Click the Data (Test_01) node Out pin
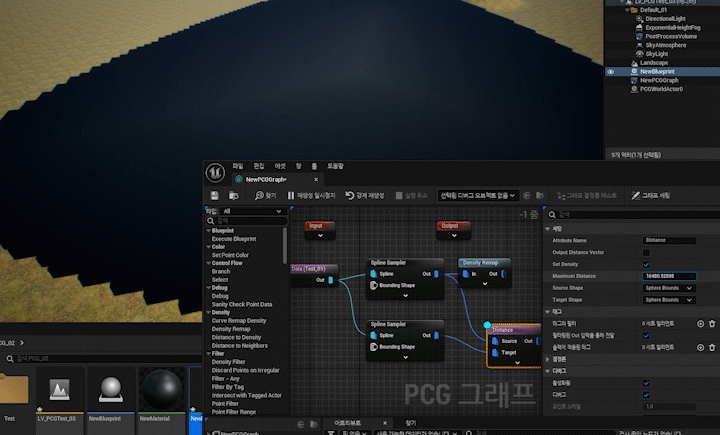The image size is (720, 435). point(330,280)
